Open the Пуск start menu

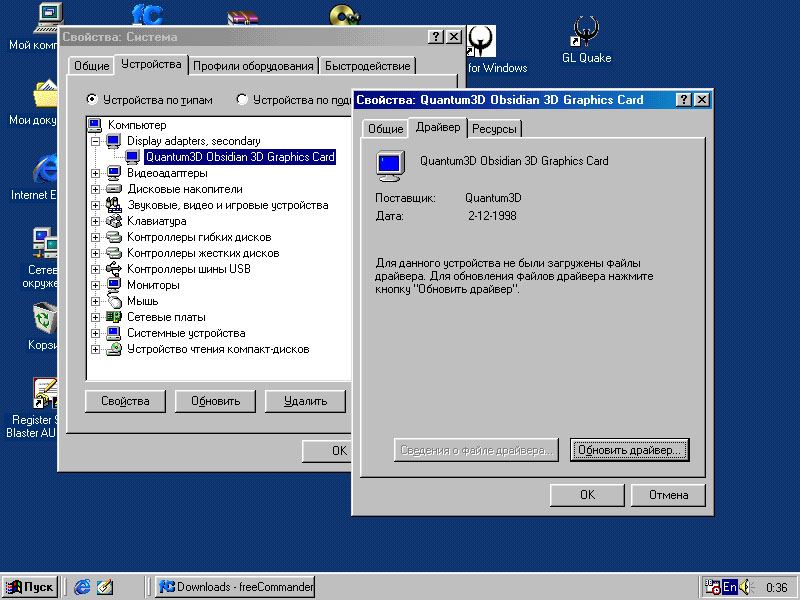(x=30, y=587)
